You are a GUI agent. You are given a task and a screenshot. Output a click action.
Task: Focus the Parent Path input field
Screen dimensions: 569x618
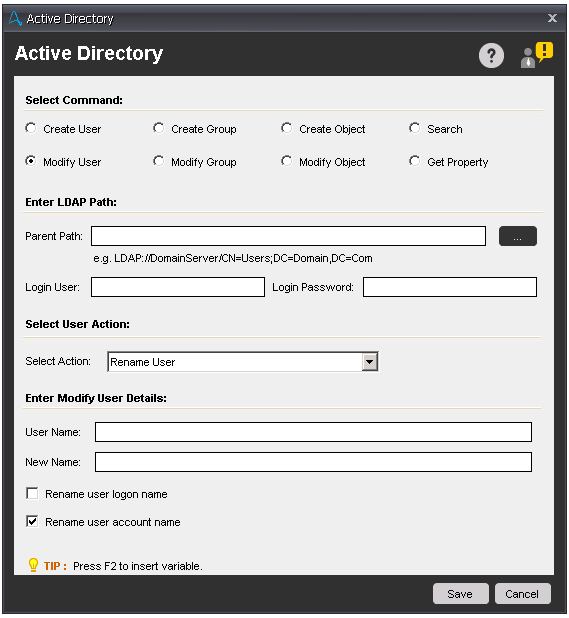click(288, 236)
